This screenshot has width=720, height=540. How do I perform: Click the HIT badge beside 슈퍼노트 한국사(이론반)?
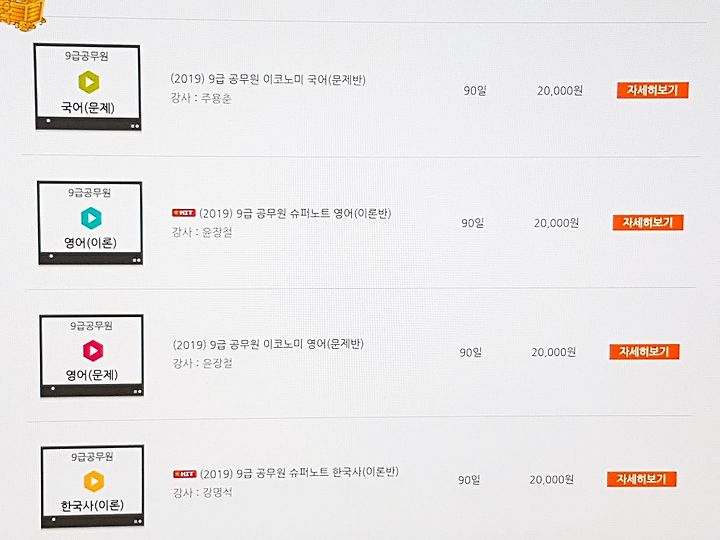(185, 473)
